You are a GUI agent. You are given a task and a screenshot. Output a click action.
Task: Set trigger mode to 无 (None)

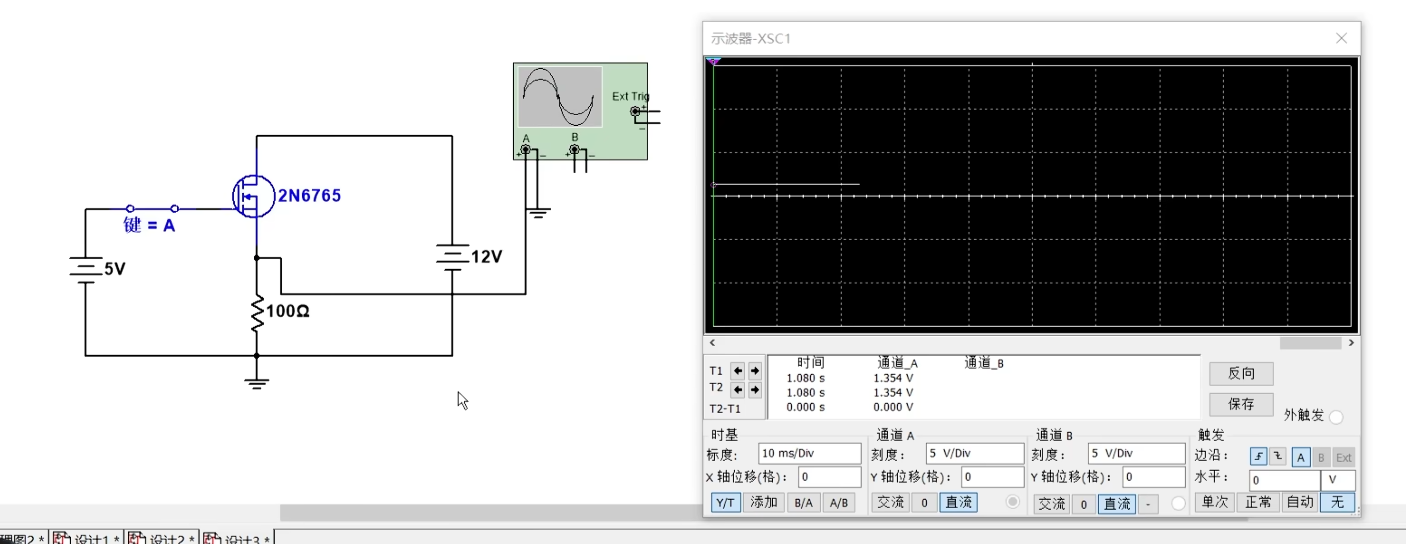coord(1338,502)
